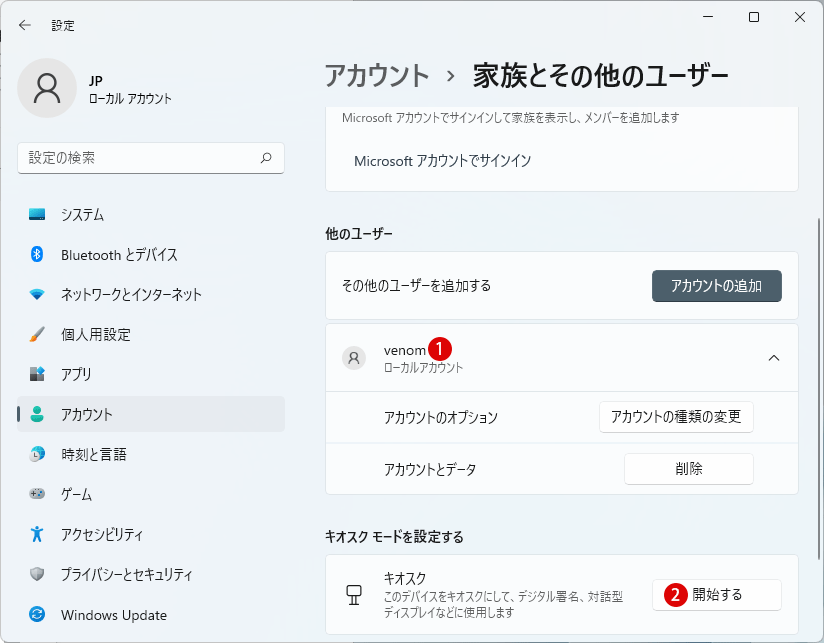Click the privacy shield icon
The image size is (824, 643).
(x=37, y=574)
